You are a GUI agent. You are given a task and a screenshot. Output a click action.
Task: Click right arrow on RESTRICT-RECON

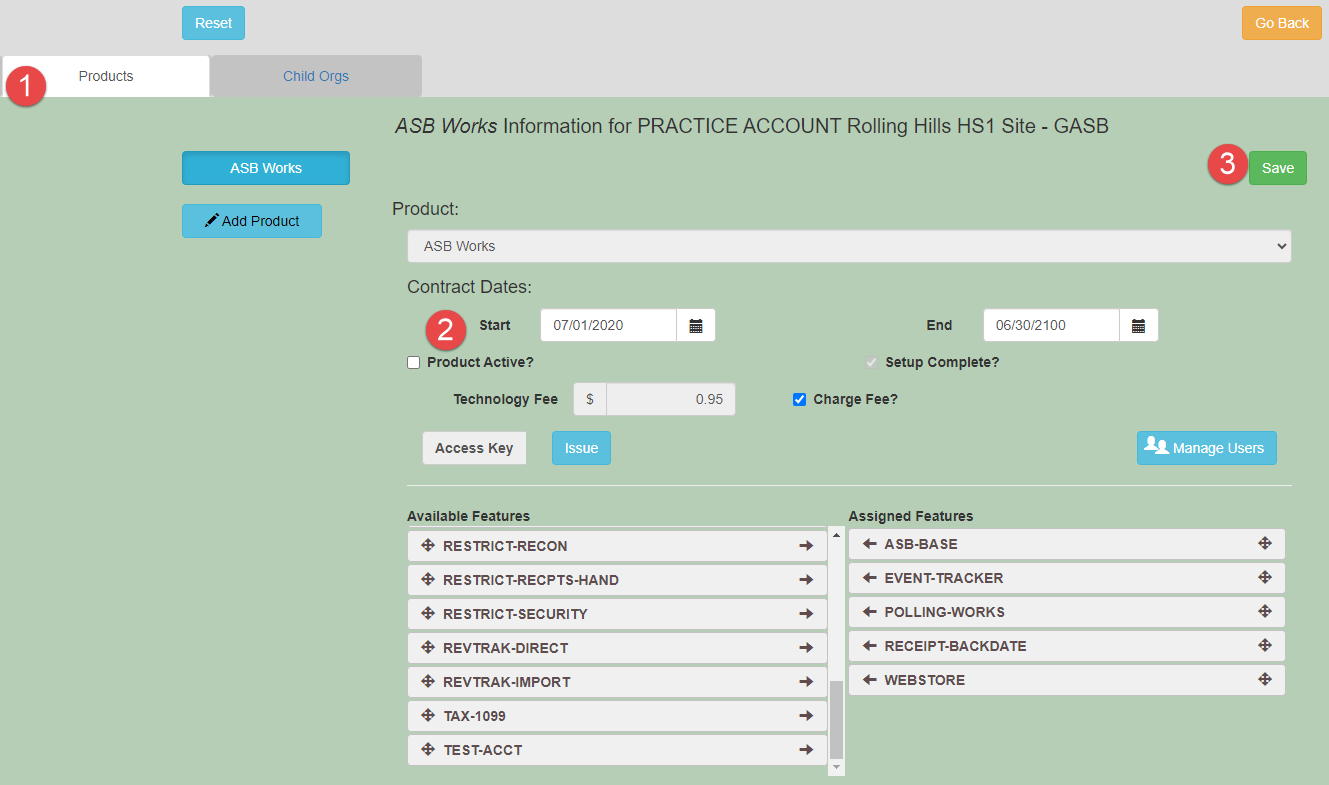tap(806, 546)
